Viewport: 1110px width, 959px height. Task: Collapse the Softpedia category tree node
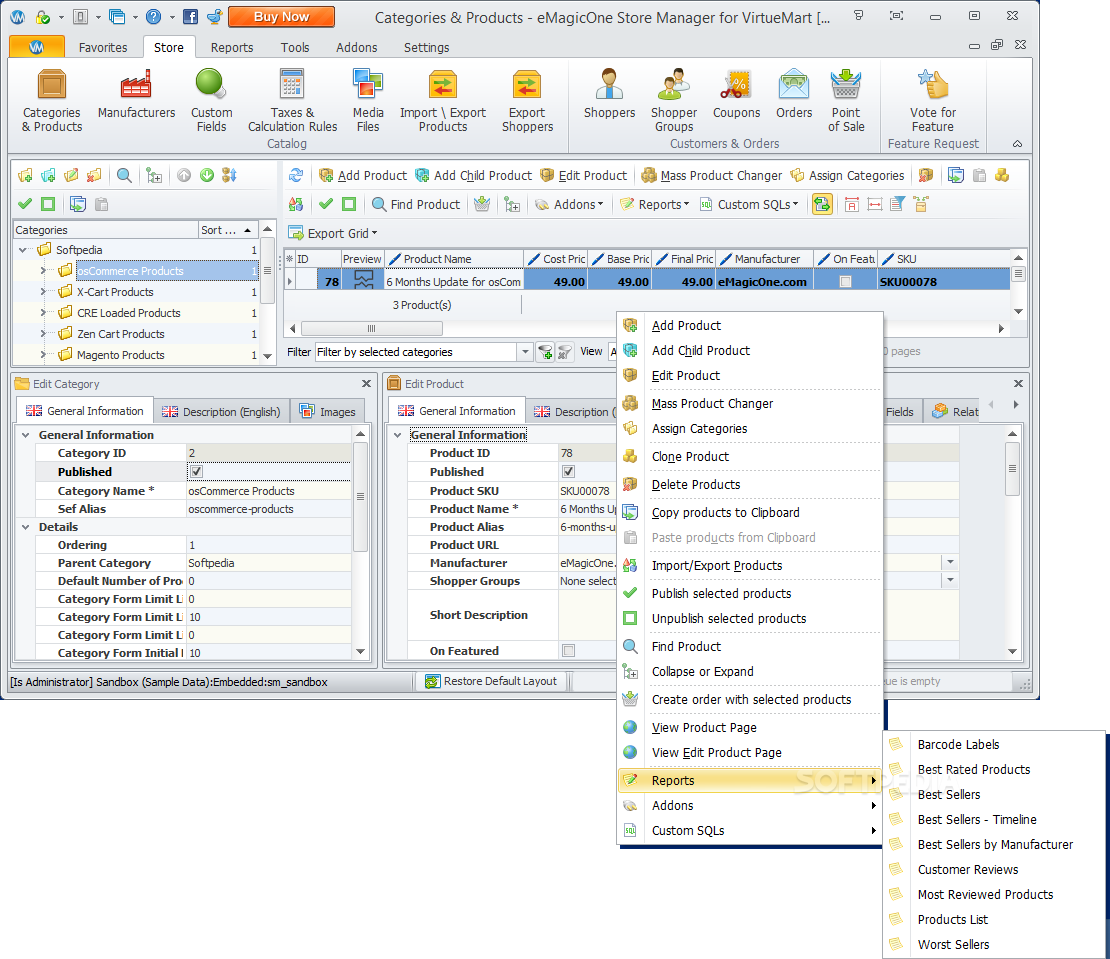coord(23,250)
